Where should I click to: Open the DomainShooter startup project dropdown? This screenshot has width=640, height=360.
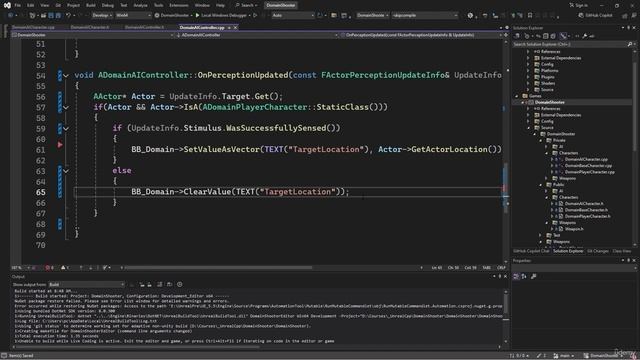coord(373,16)
